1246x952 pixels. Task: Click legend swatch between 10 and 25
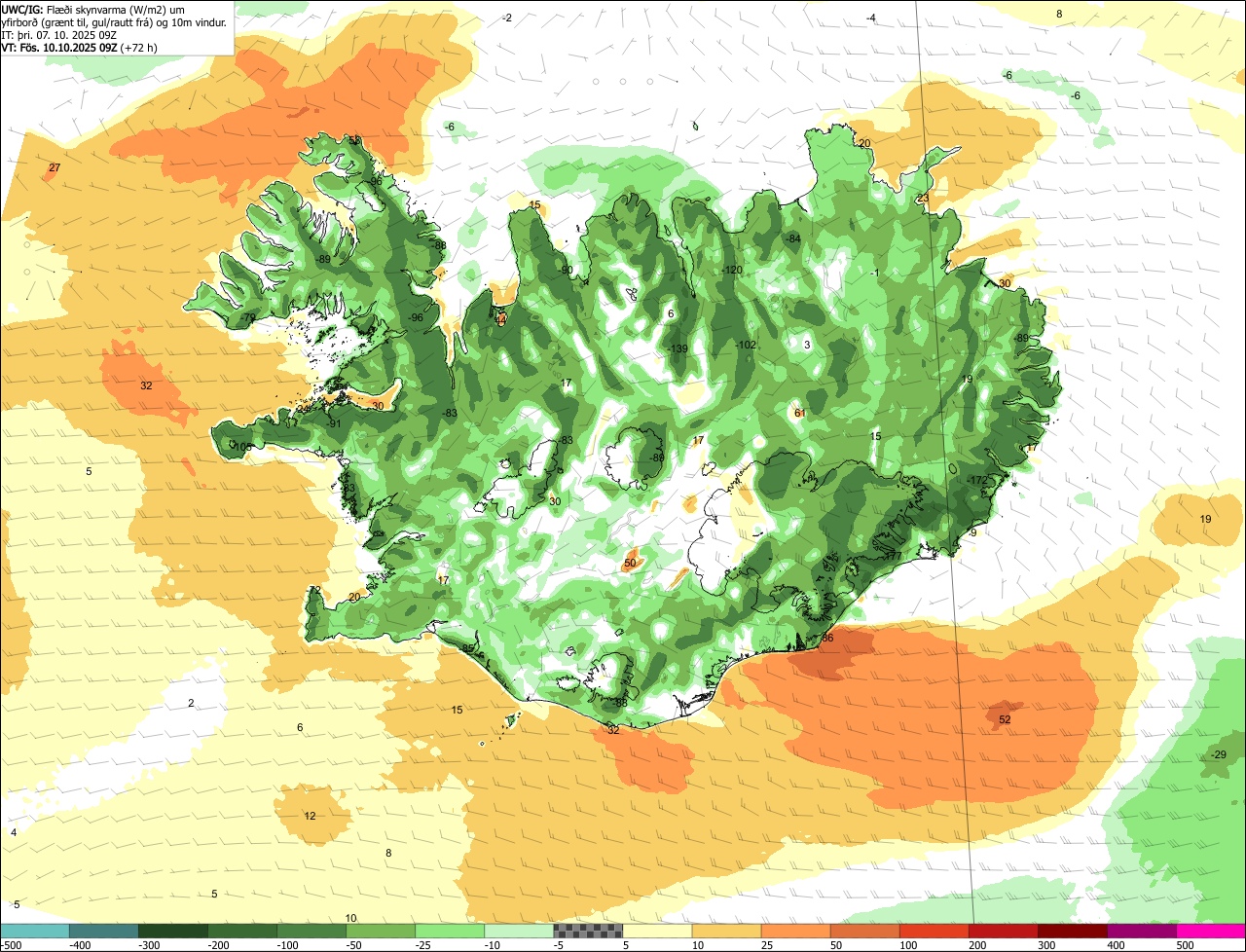726,932
